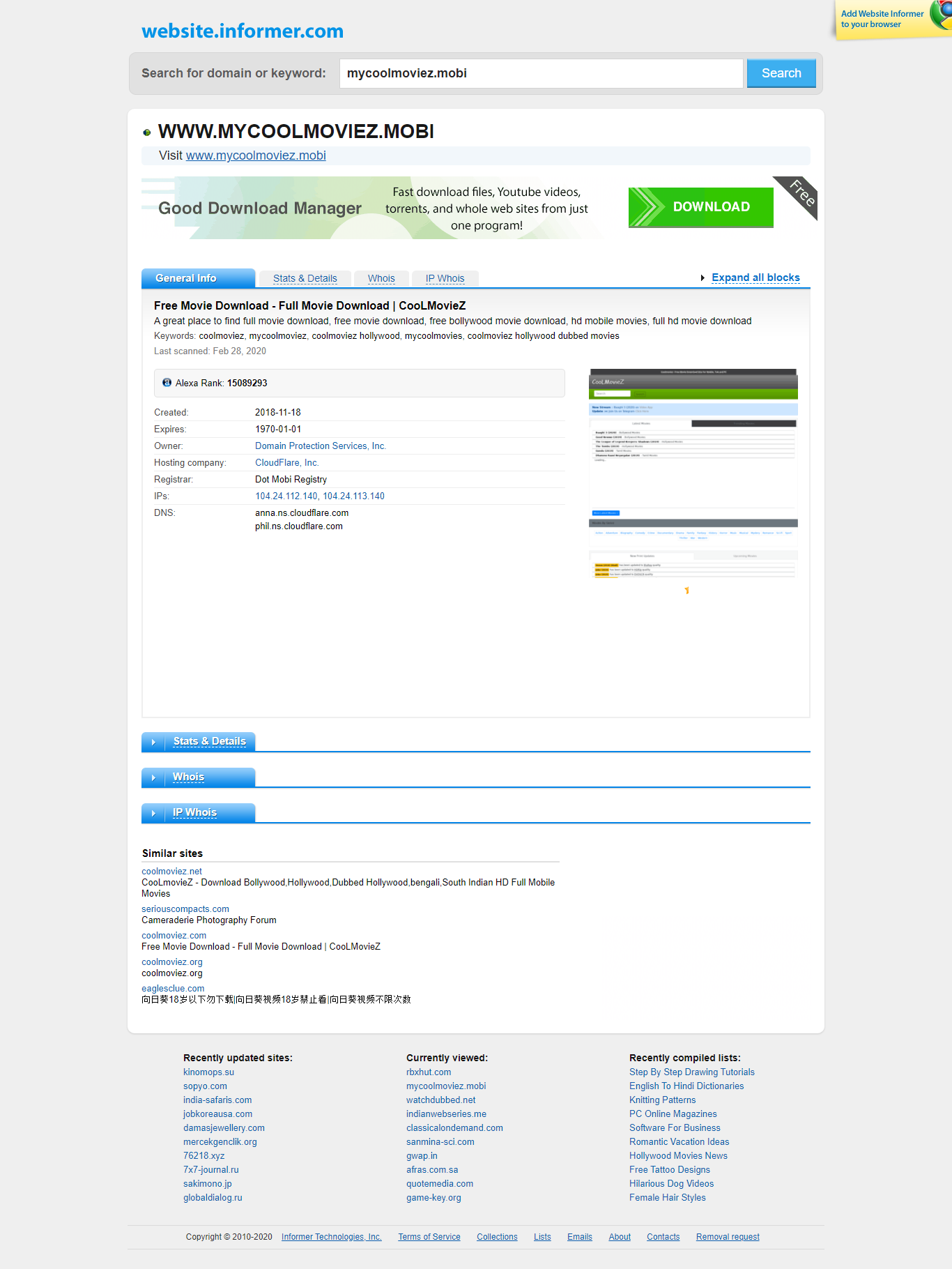Open About footer link
Screen dimensions: 952x1269
coord(620,1237)
